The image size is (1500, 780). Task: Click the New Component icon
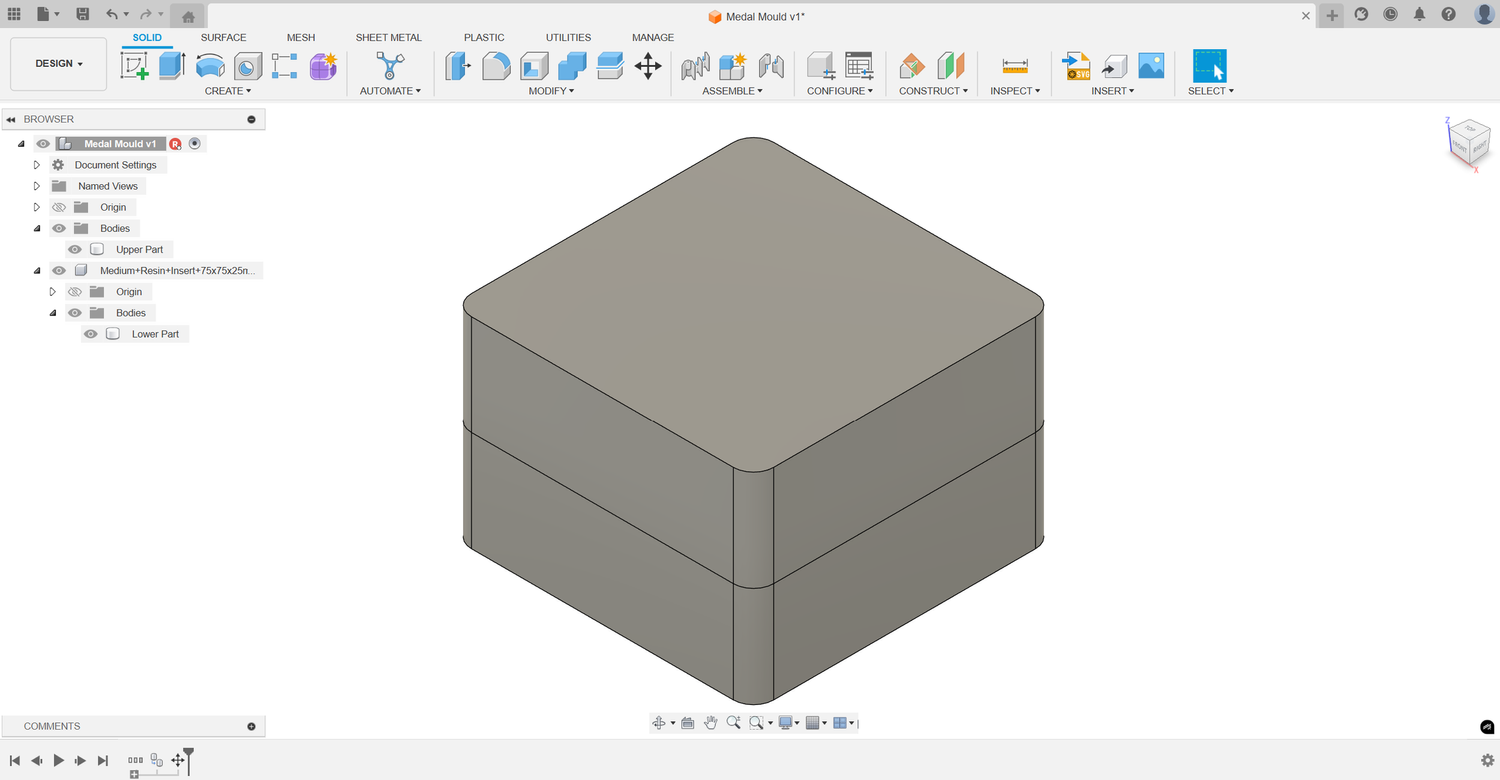point(733,66)
